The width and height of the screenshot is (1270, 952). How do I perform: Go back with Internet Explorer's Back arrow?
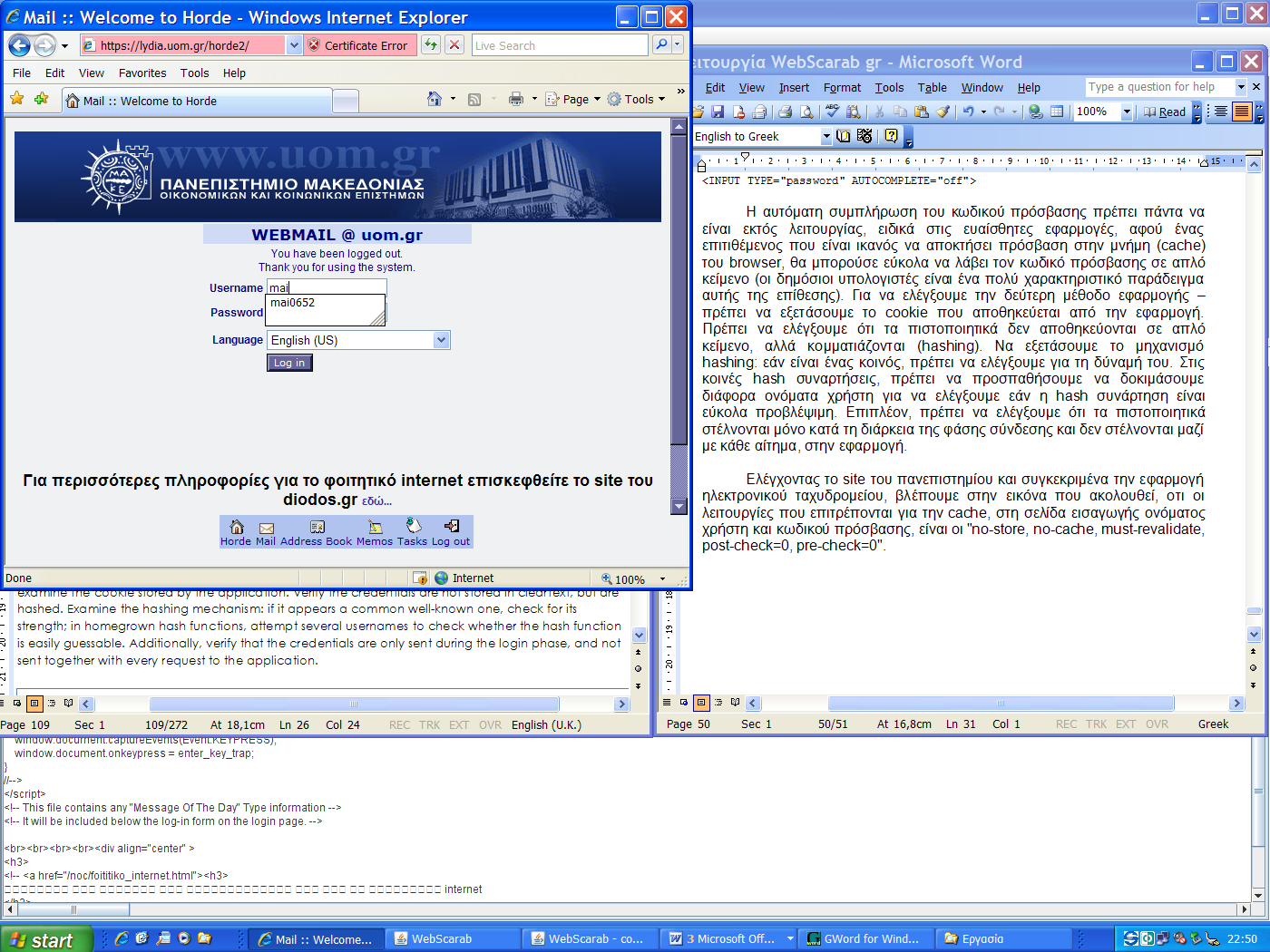tap(19, 45)
